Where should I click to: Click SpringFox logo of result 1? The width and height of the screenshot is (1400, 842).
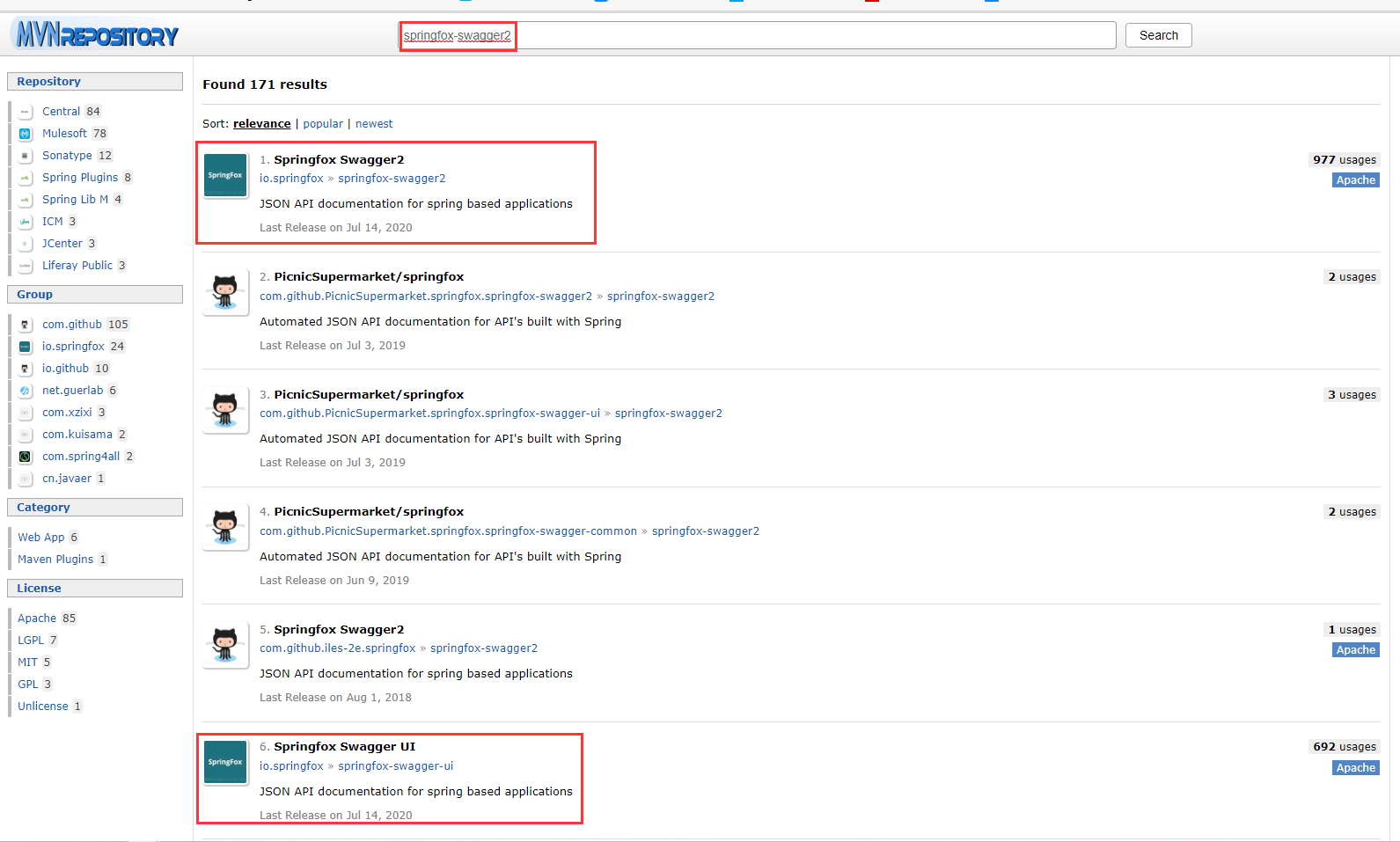tap(225, 175)
